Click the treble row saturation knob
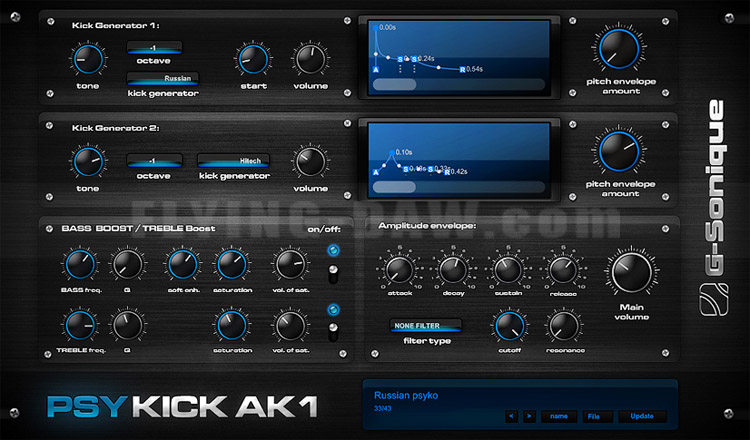The height and width of the screenshot is (440, 750). pos(232,325)
